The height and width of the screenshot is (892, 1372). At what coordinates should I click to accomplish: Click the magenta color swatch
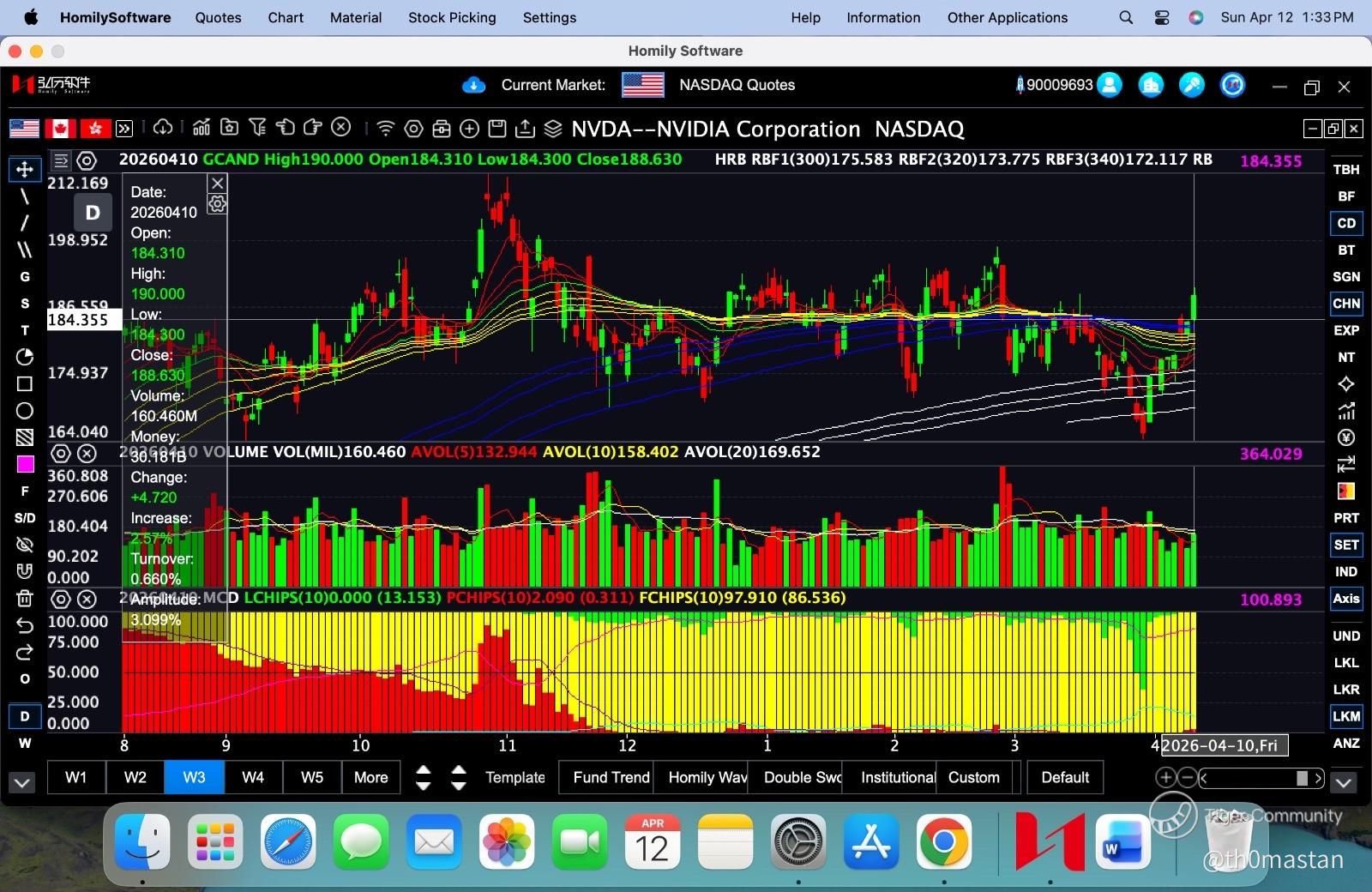[25, 464]
